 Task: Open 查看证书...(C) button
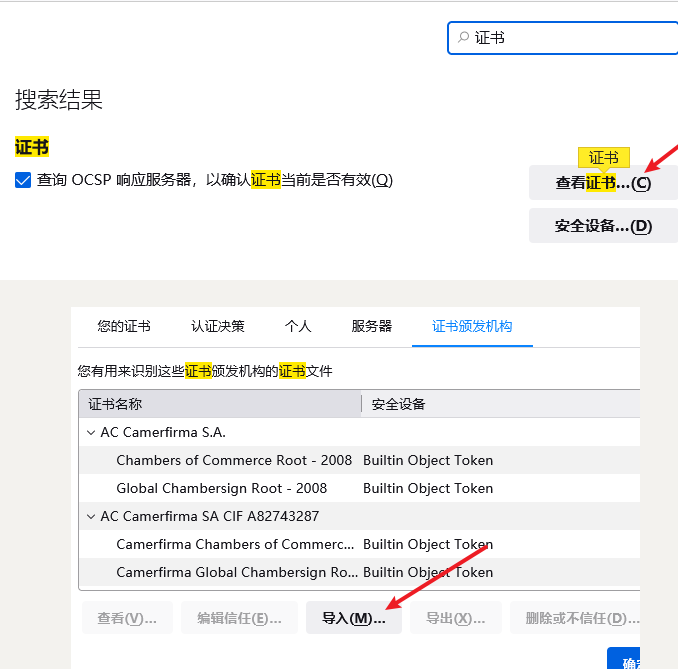[603, 183]
